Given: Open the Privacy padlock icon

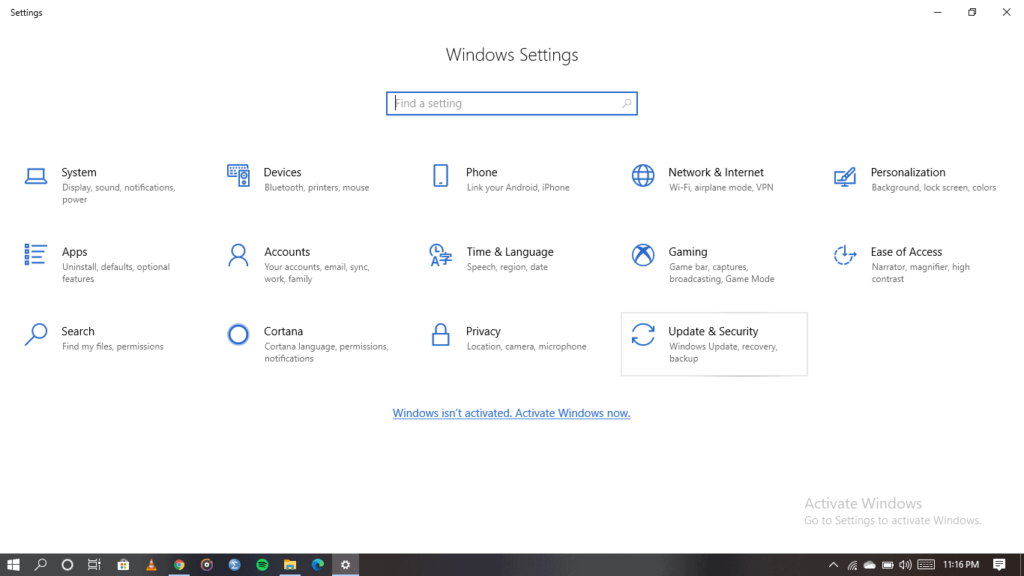Looking at the screenshot, I should coord(441,334).
